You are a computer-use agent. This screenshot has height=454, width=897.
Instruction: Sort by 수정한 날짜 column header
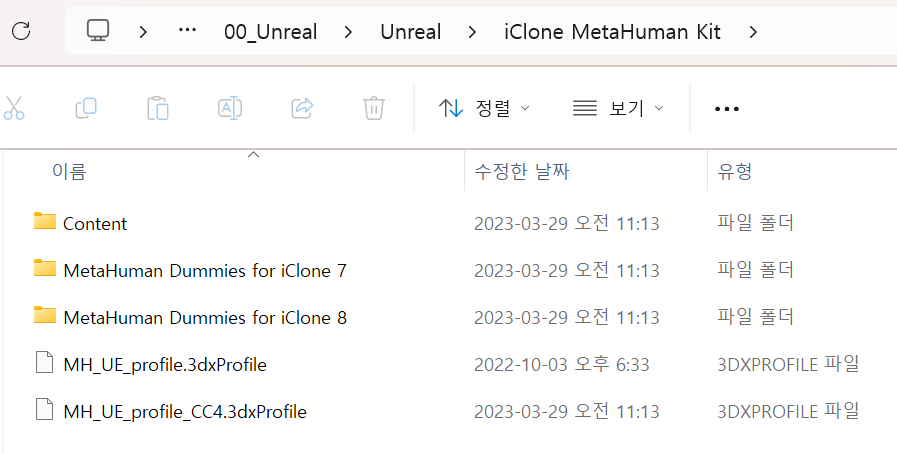coord(522,172)
